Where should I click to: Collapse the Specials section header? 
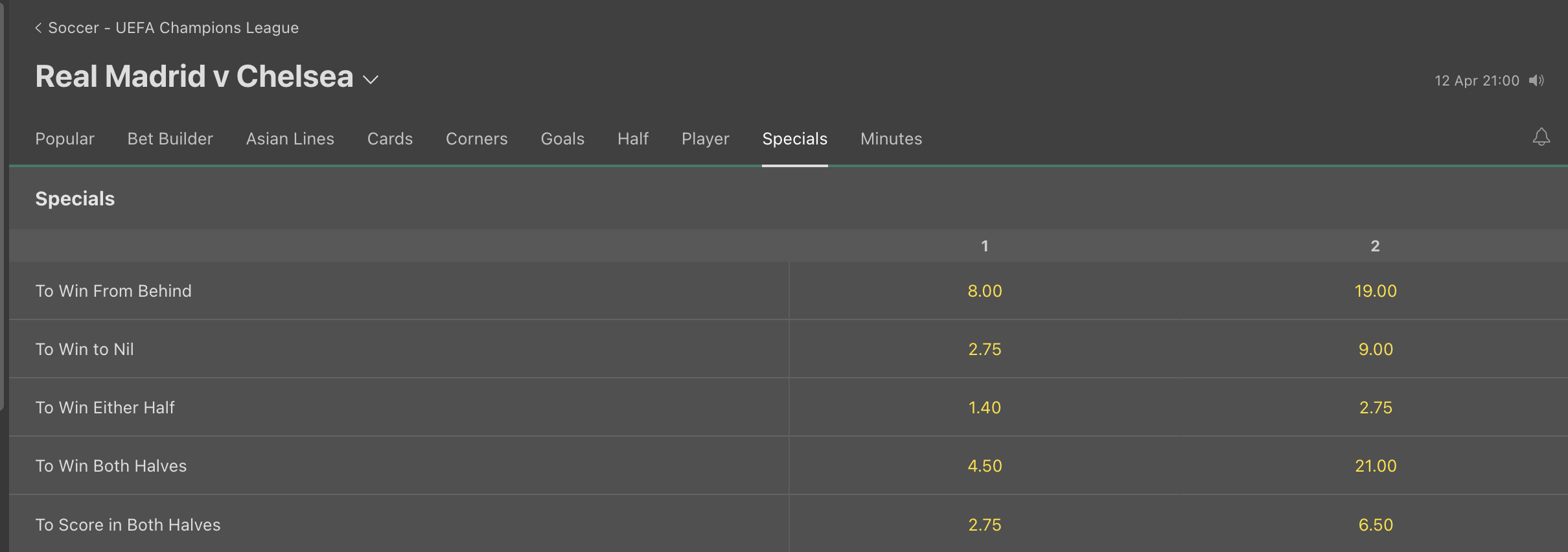(x=789, y=198)
